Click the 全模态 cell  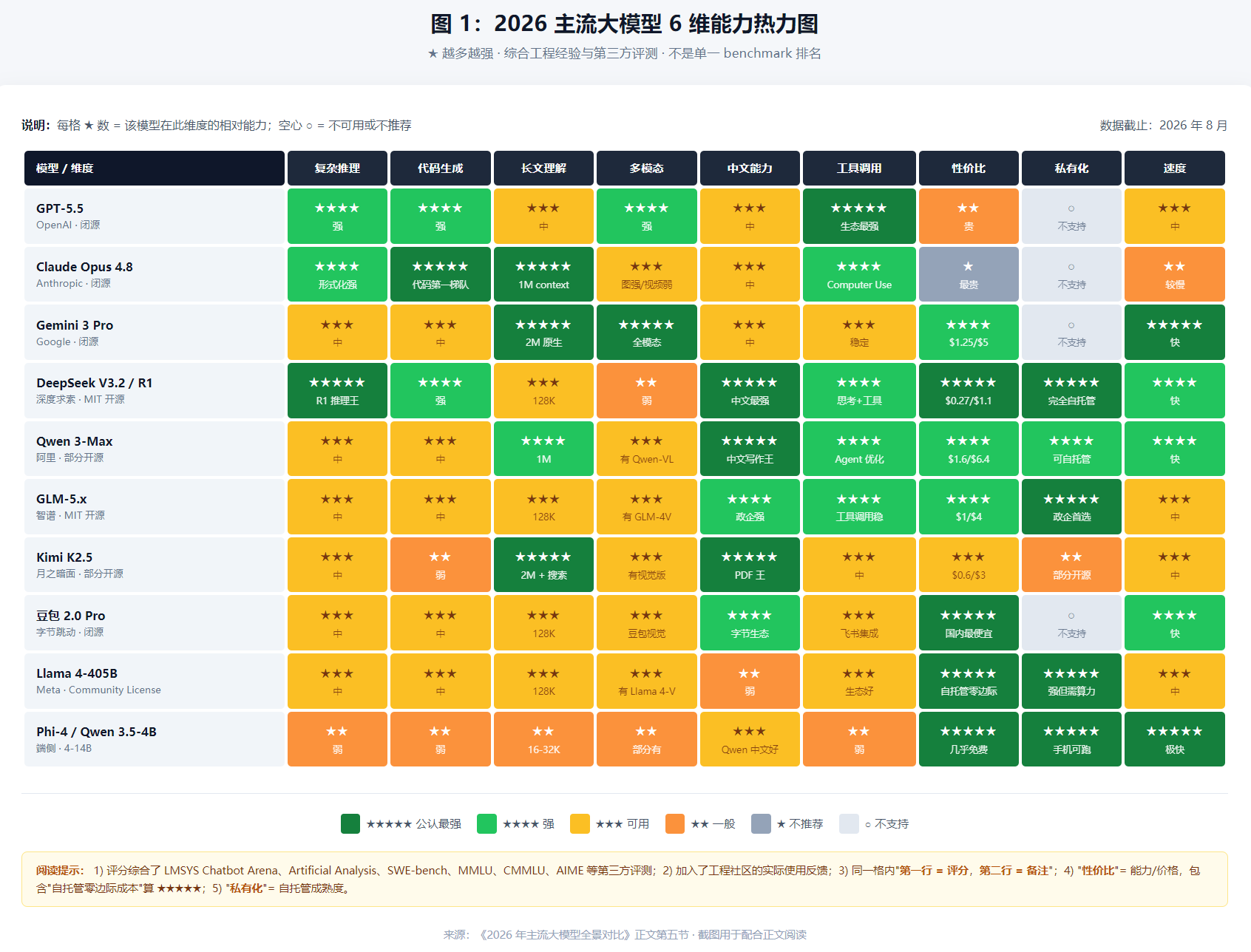(x=647, y=333)
